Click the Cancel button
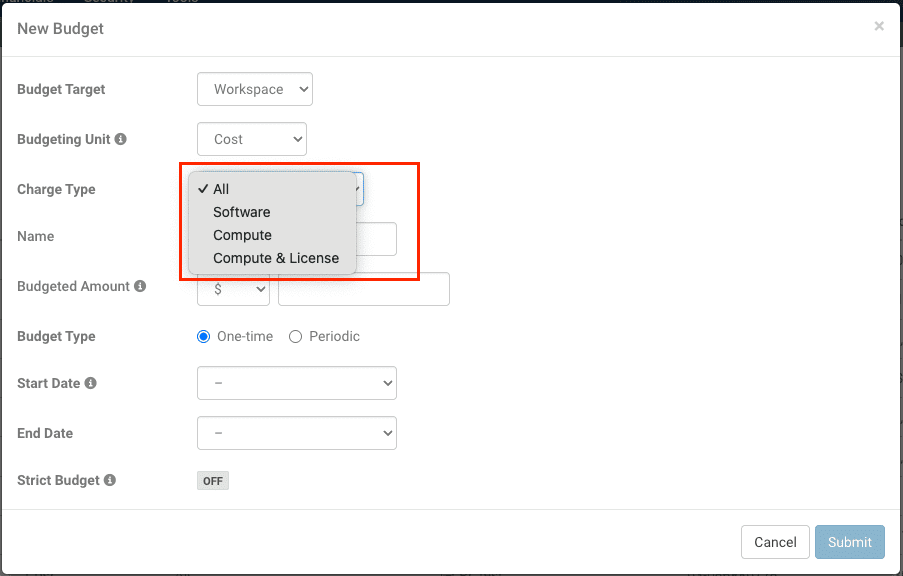 click(775, 542)
